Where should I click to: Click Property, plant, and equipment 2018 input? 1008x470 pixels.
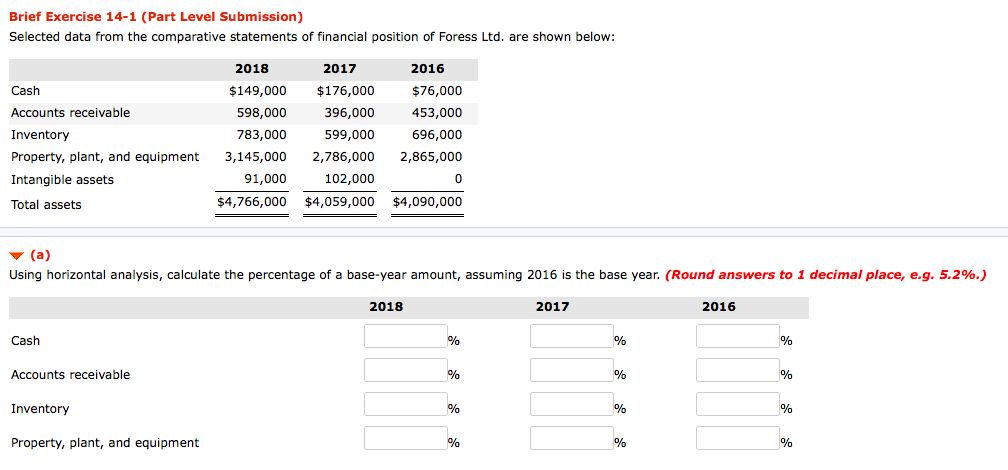point(406,438)
